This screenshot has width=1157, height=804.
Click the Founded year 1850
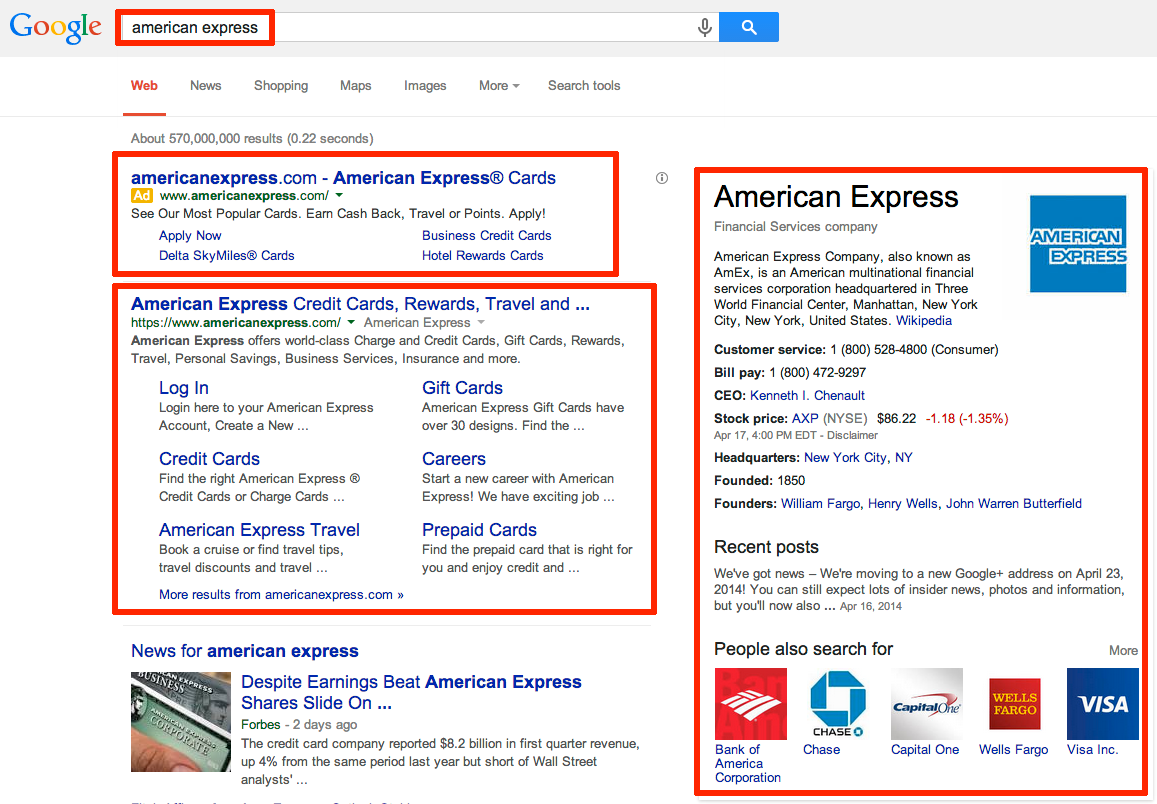(791, 480)
